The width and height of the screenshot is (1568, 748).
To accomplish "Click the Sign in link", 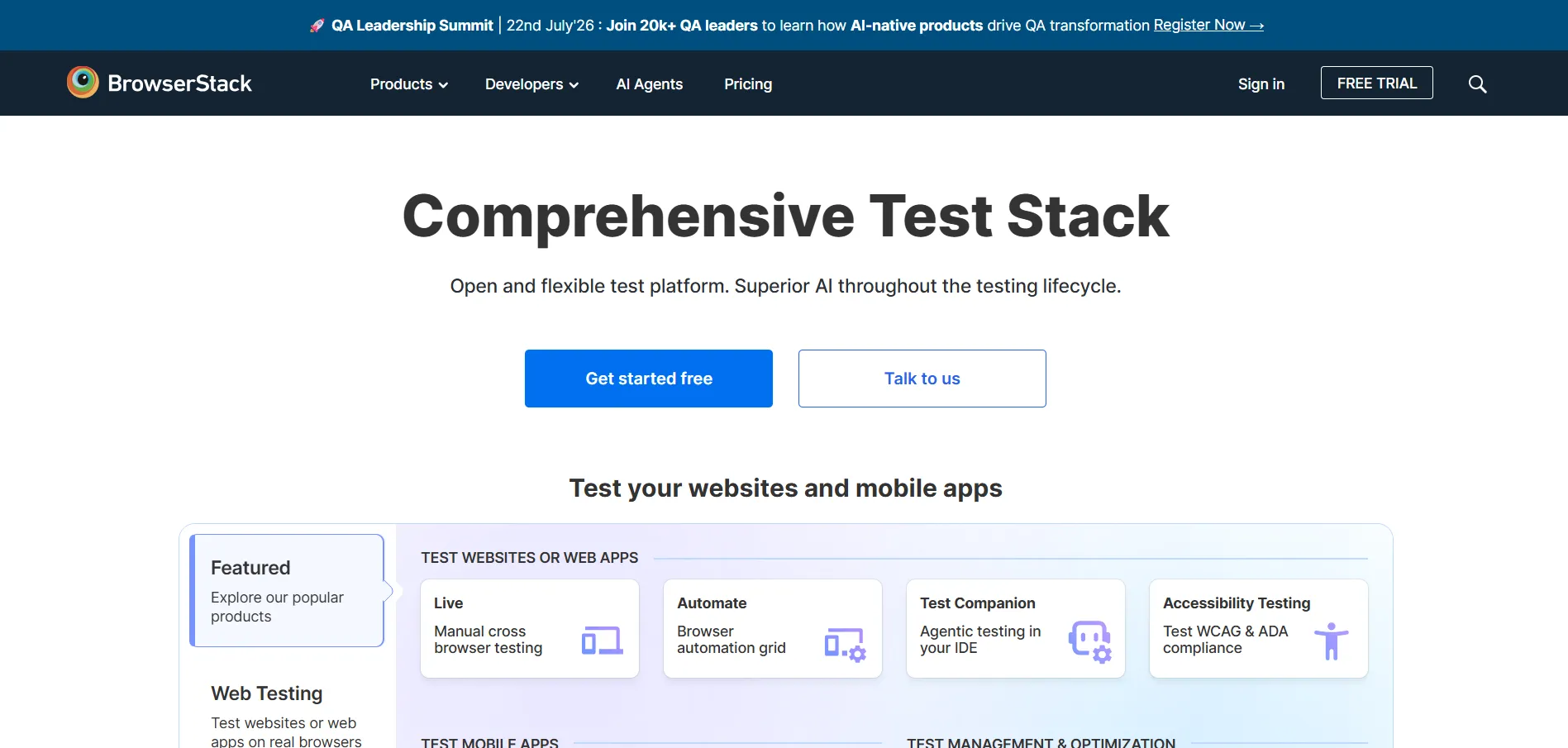I will (x=1261, y=84).
